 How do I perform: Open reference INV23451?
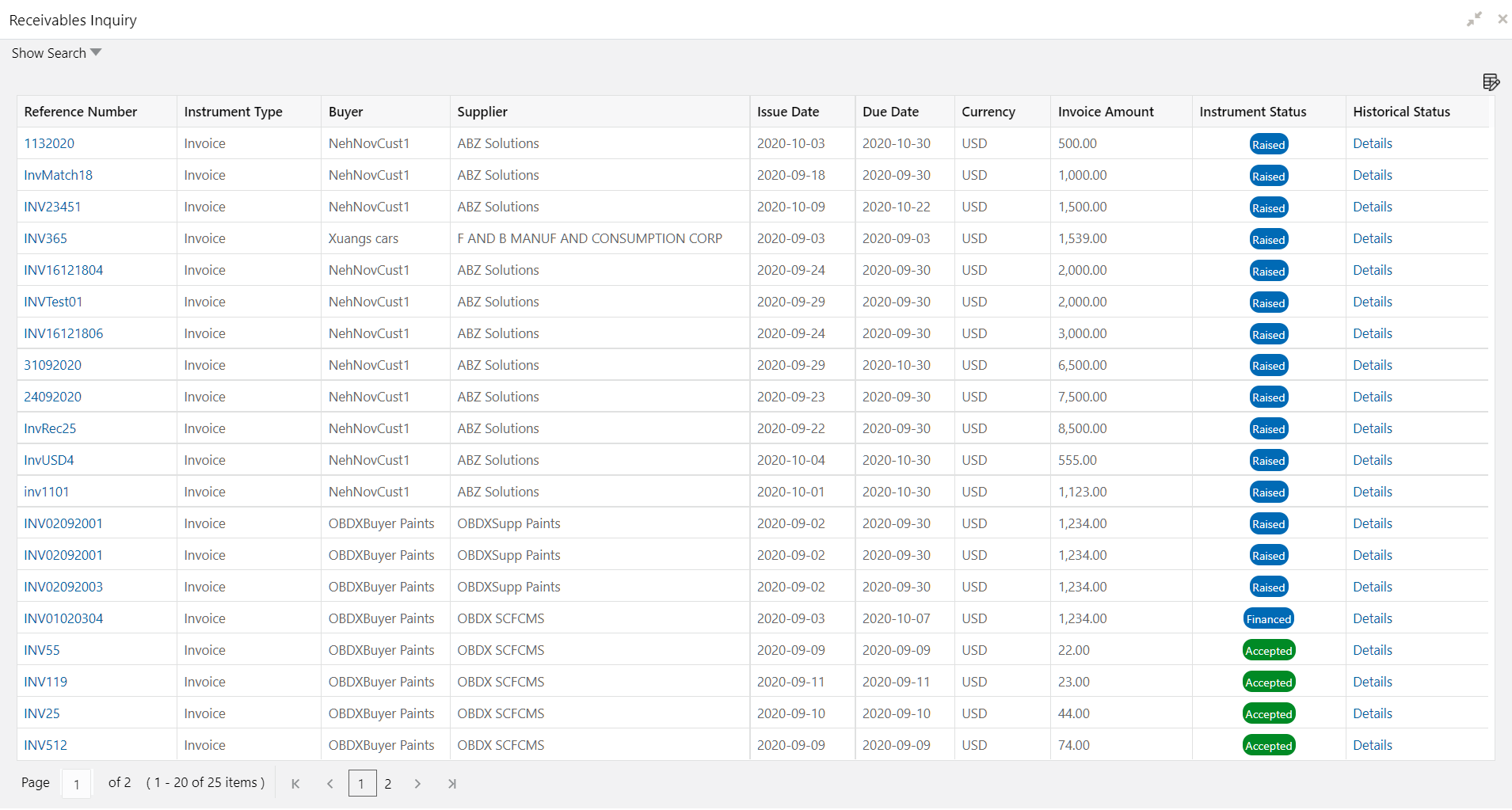click(x=52, y=207)
